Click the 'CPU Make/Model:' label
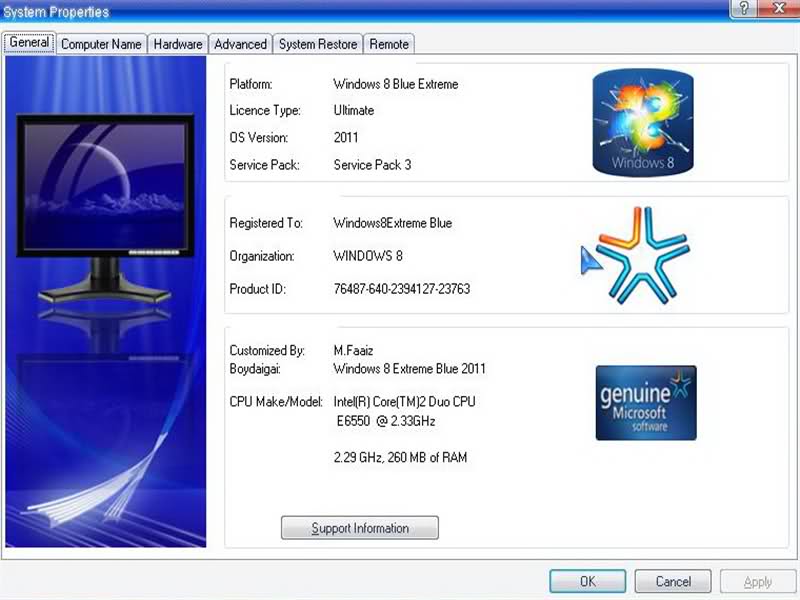 (x=276, y=402)
